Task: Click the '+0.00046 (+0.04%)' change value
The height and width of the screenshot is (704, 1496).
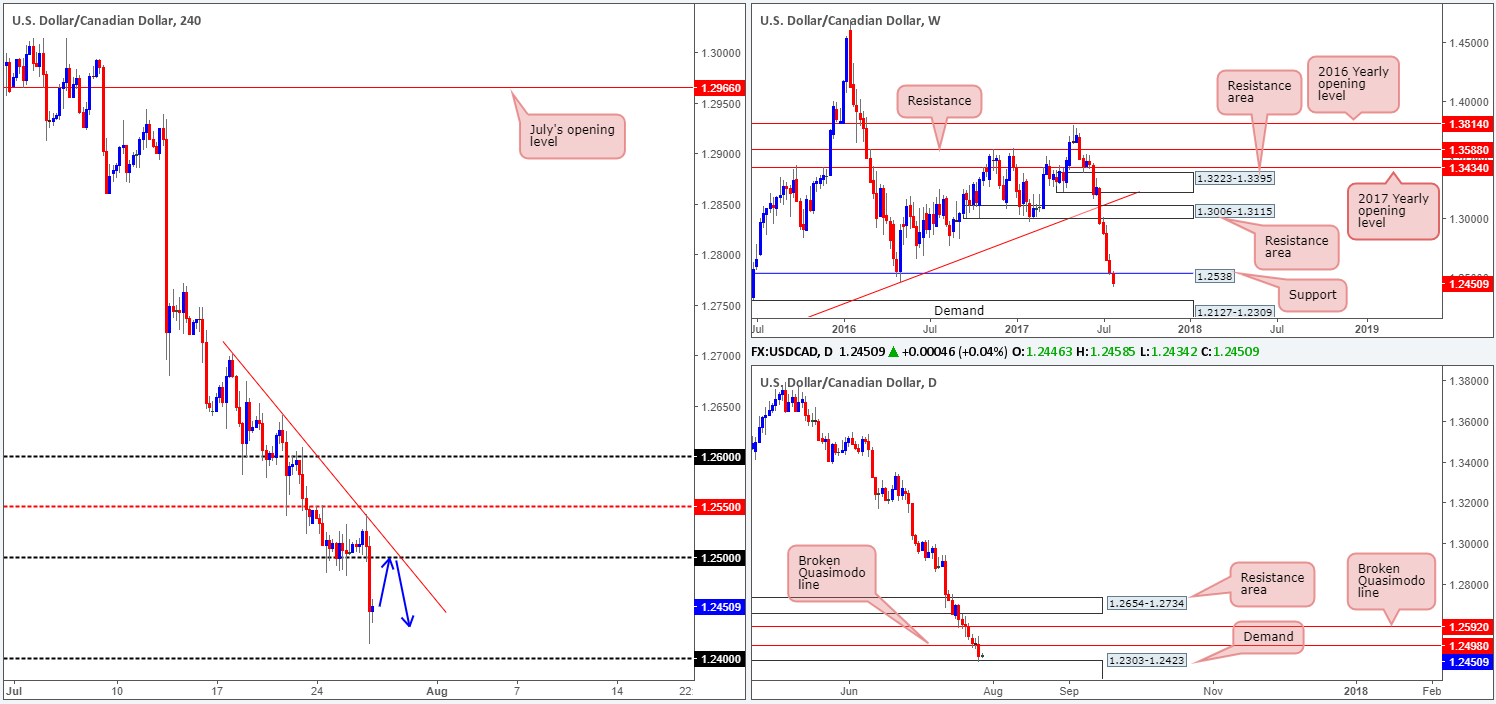Action: click(953, 352)
